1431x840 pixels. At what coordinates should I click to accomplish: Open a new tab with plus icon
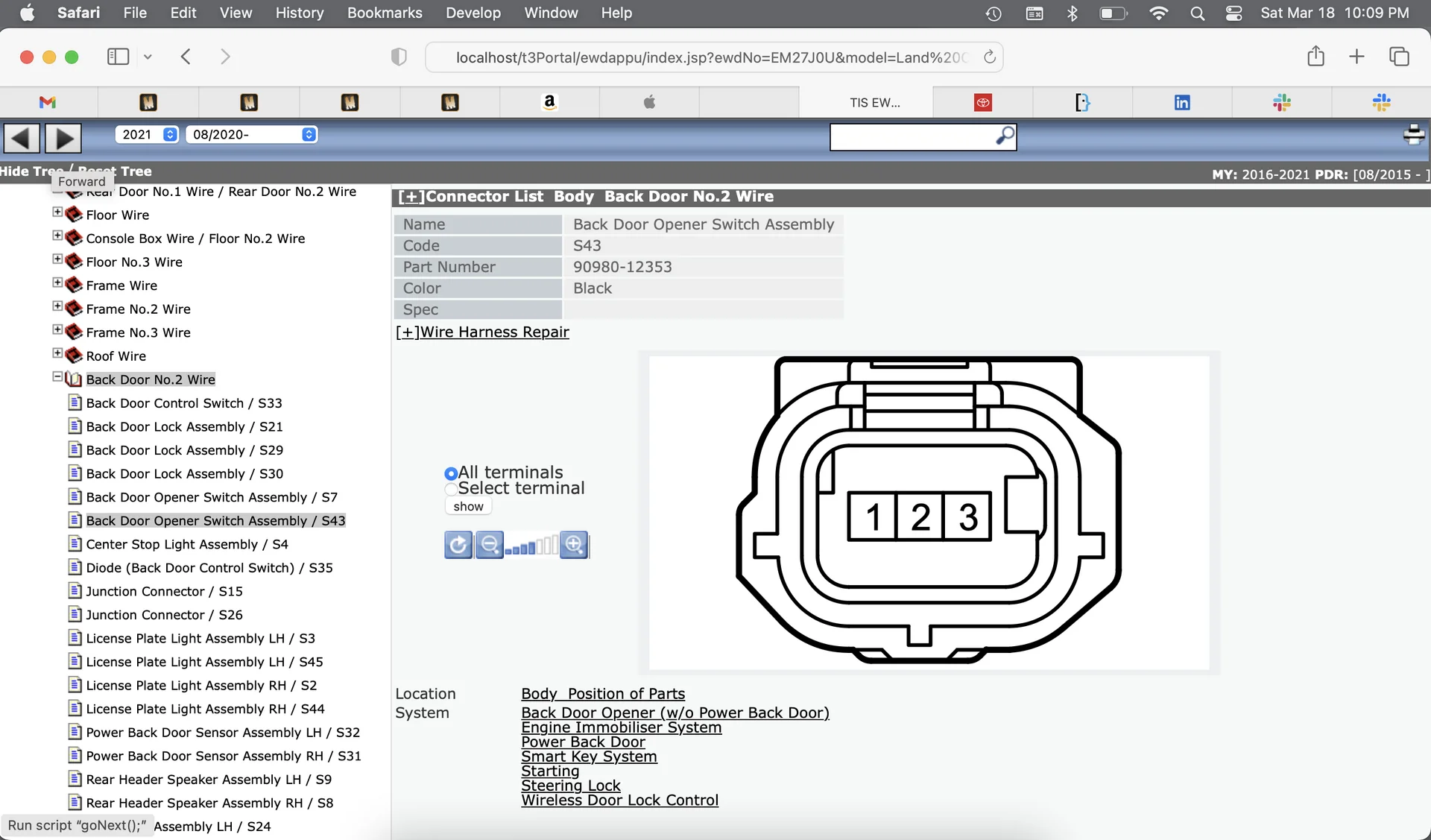1356,57
